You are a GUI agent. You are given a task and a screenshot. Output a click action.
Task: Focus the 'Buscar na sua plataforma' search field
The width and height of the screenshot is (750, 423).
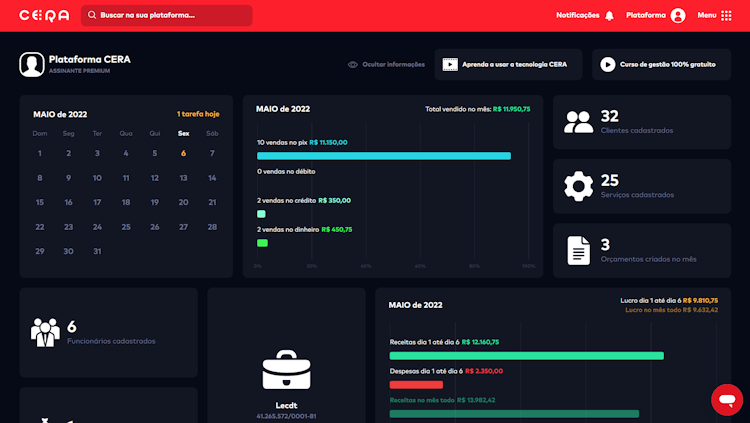166,15
